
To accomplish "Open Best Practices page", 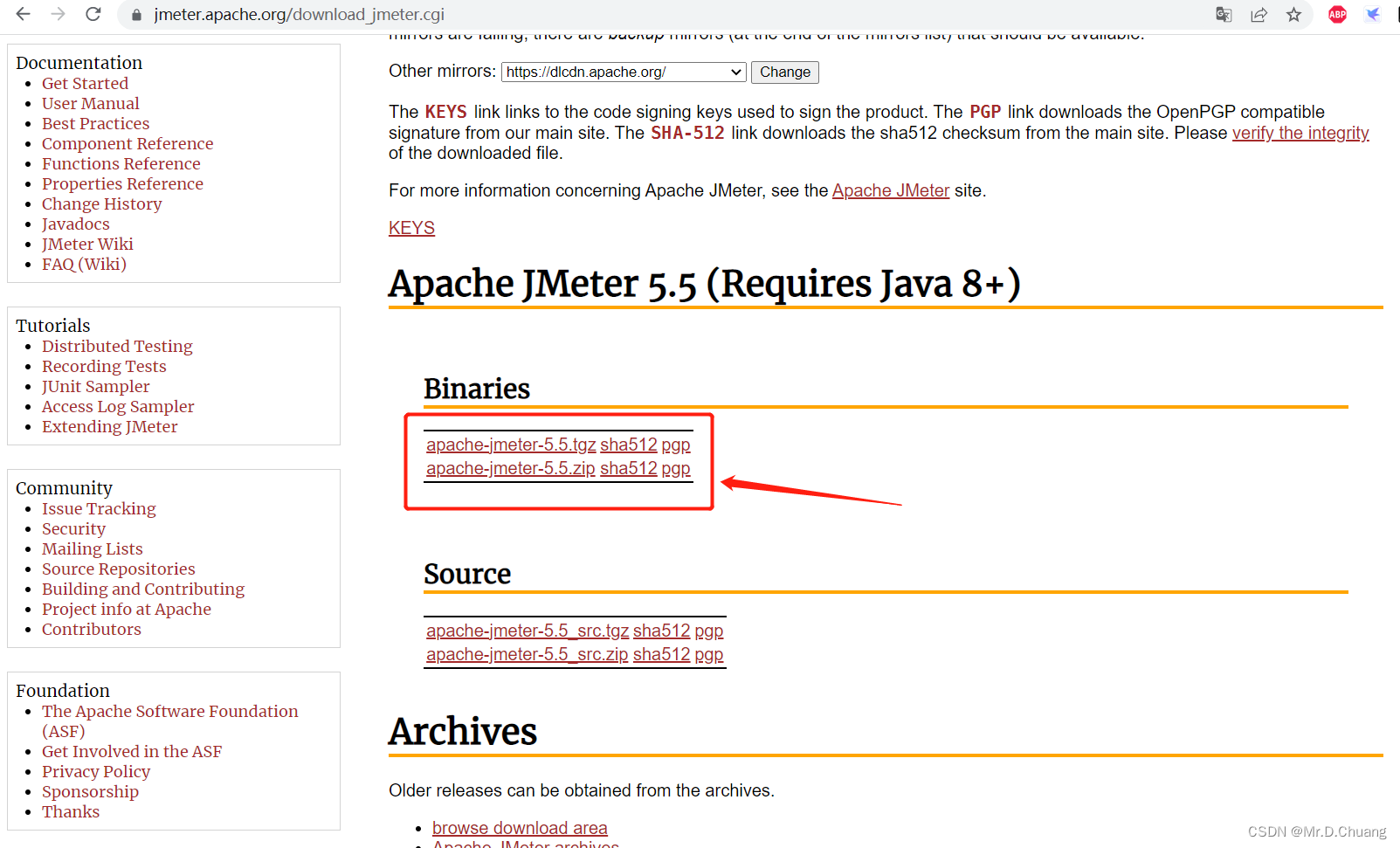I will point(95,123).
